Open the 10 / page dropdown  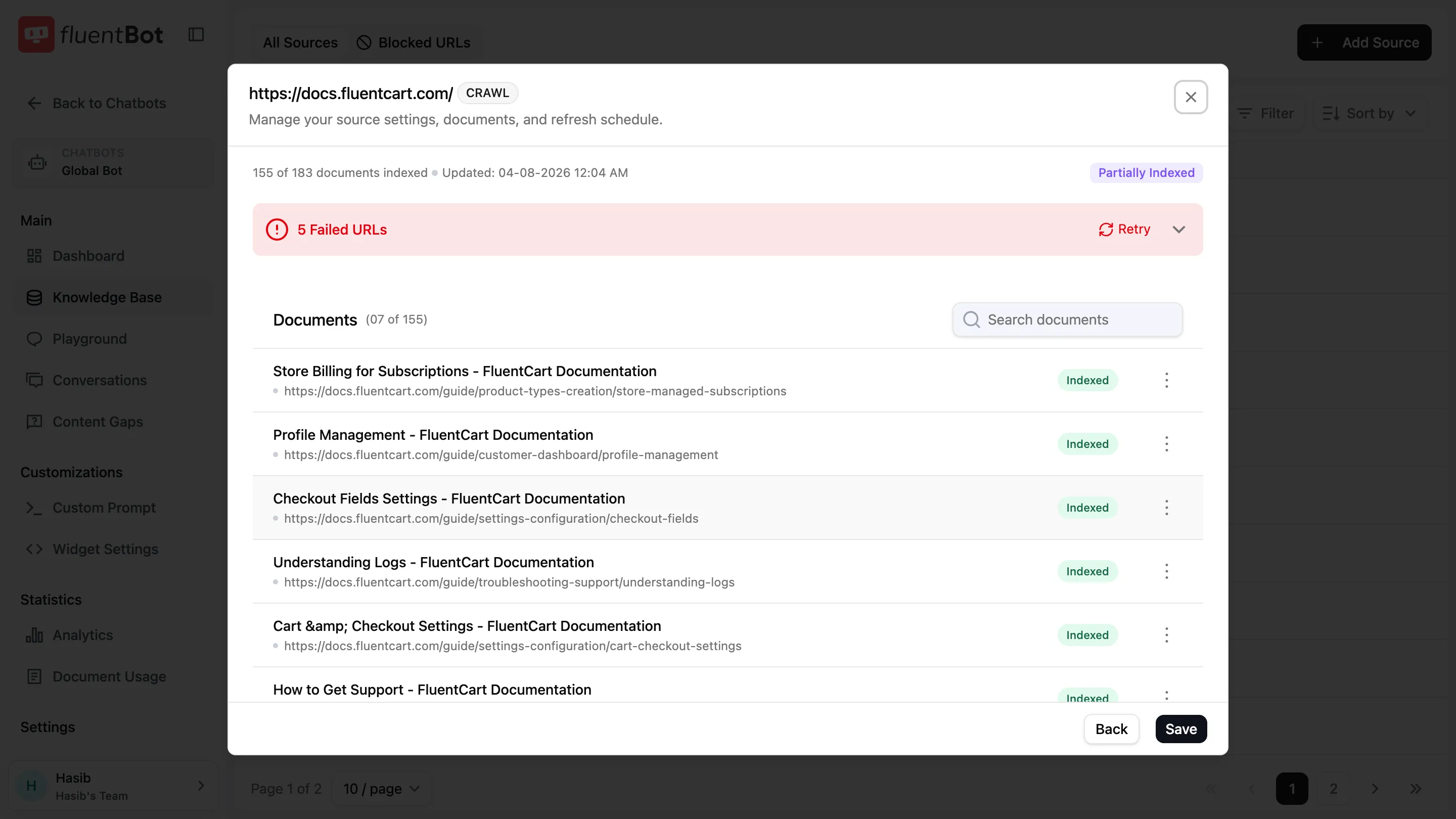[x=382, y=789]
